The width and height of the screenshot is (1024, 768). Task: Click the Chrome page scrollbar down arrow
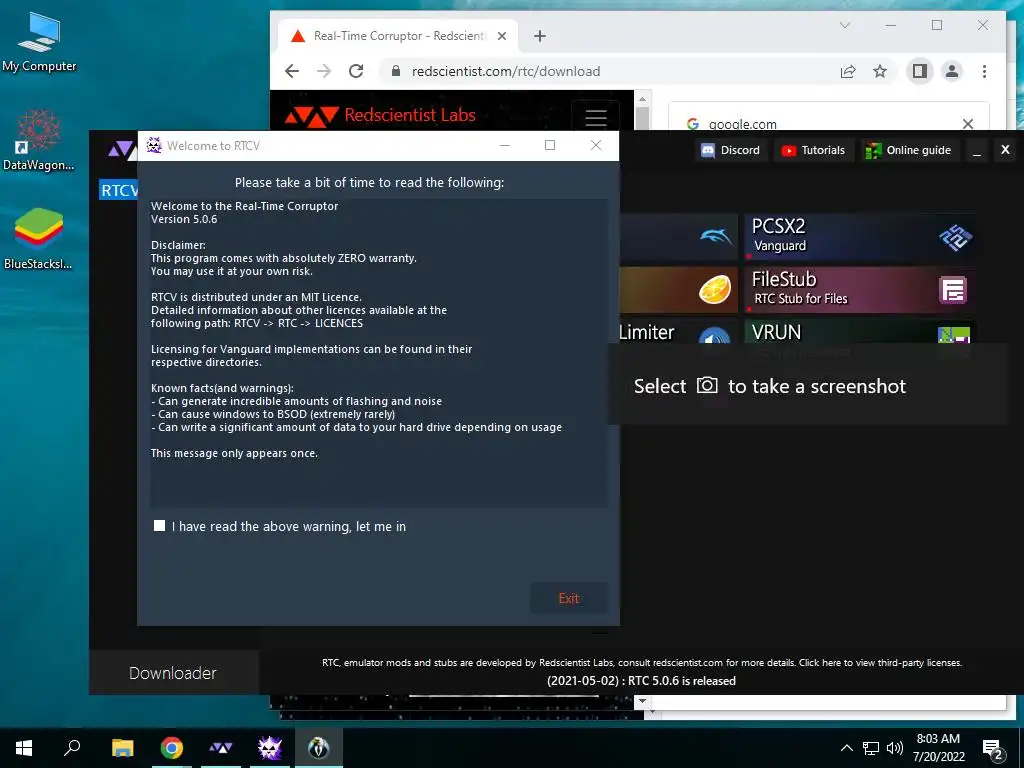point(642,701)
